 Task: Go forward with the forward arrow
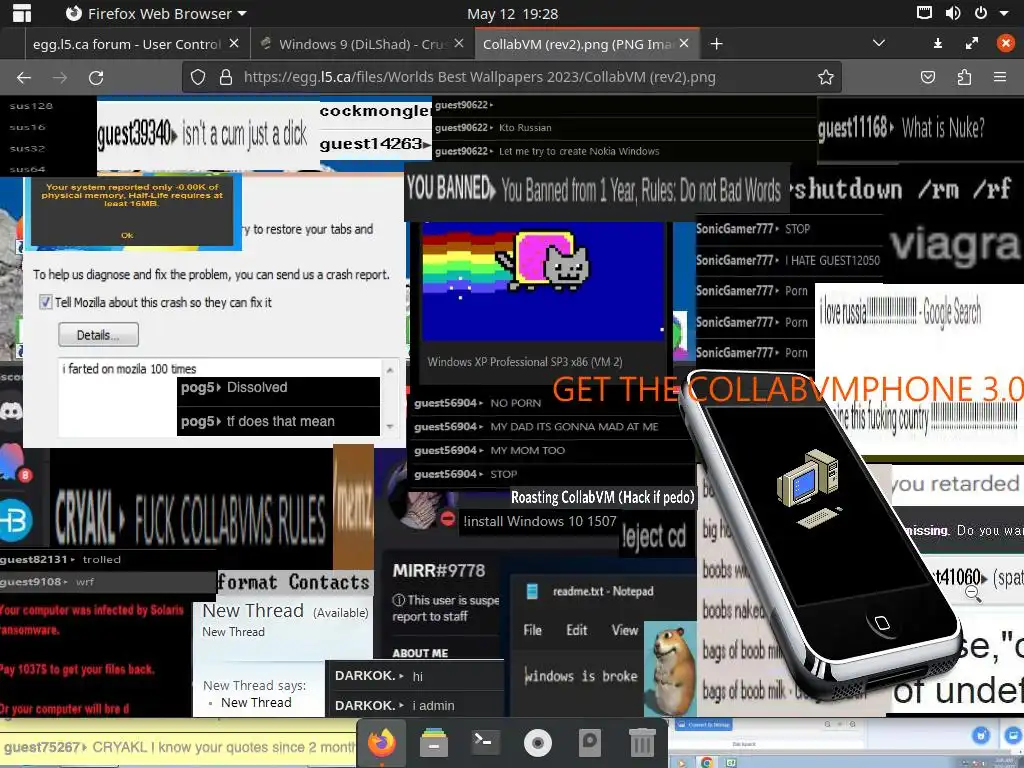(60, 78)
